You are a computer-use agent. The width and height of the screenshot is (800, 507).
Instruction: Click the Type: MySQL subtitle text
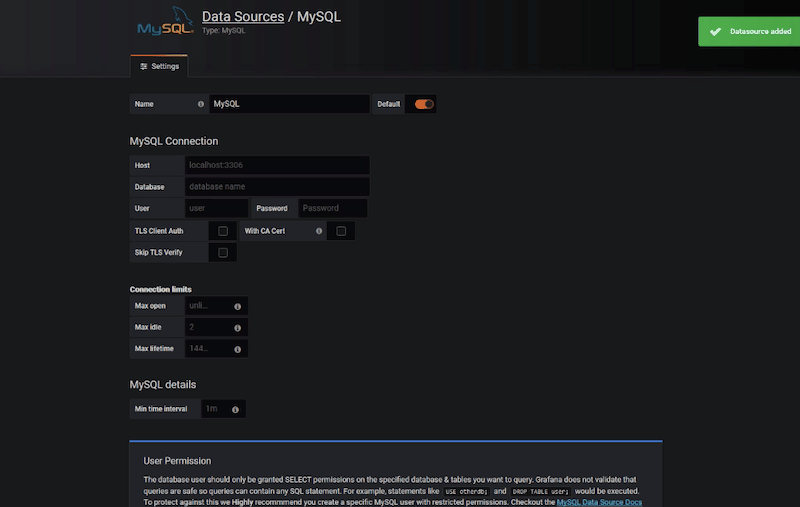223,31
